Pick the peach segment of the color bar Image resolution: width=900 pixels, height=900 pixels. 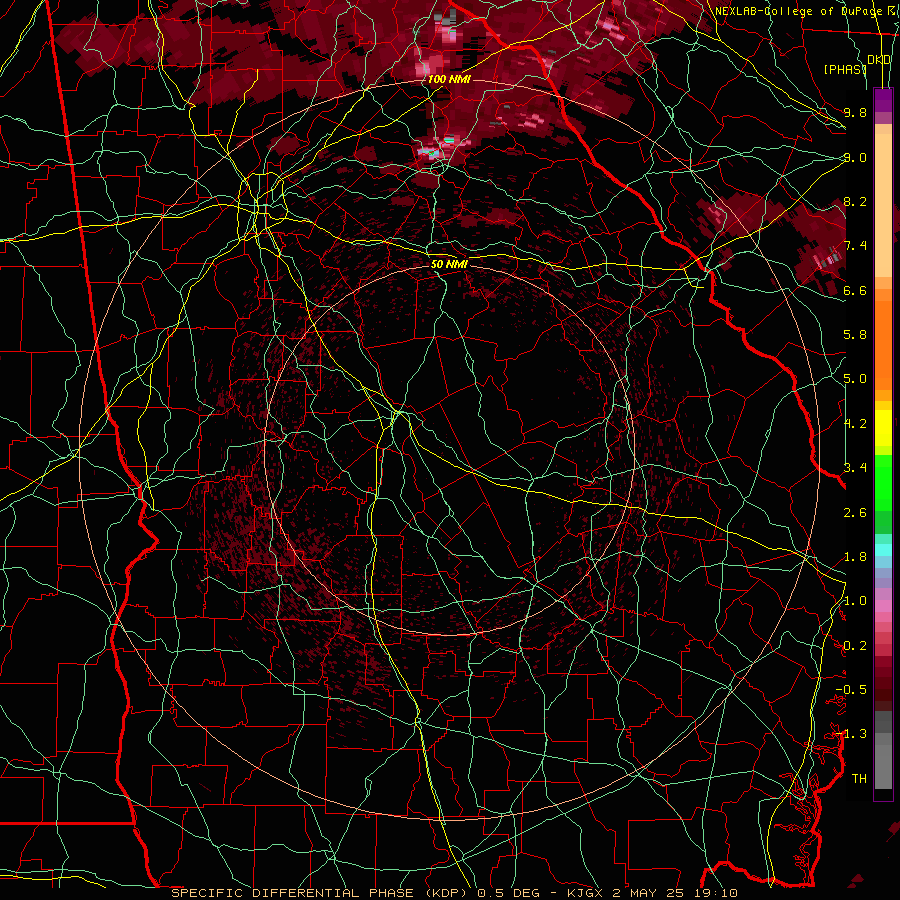tap(883, 207)
